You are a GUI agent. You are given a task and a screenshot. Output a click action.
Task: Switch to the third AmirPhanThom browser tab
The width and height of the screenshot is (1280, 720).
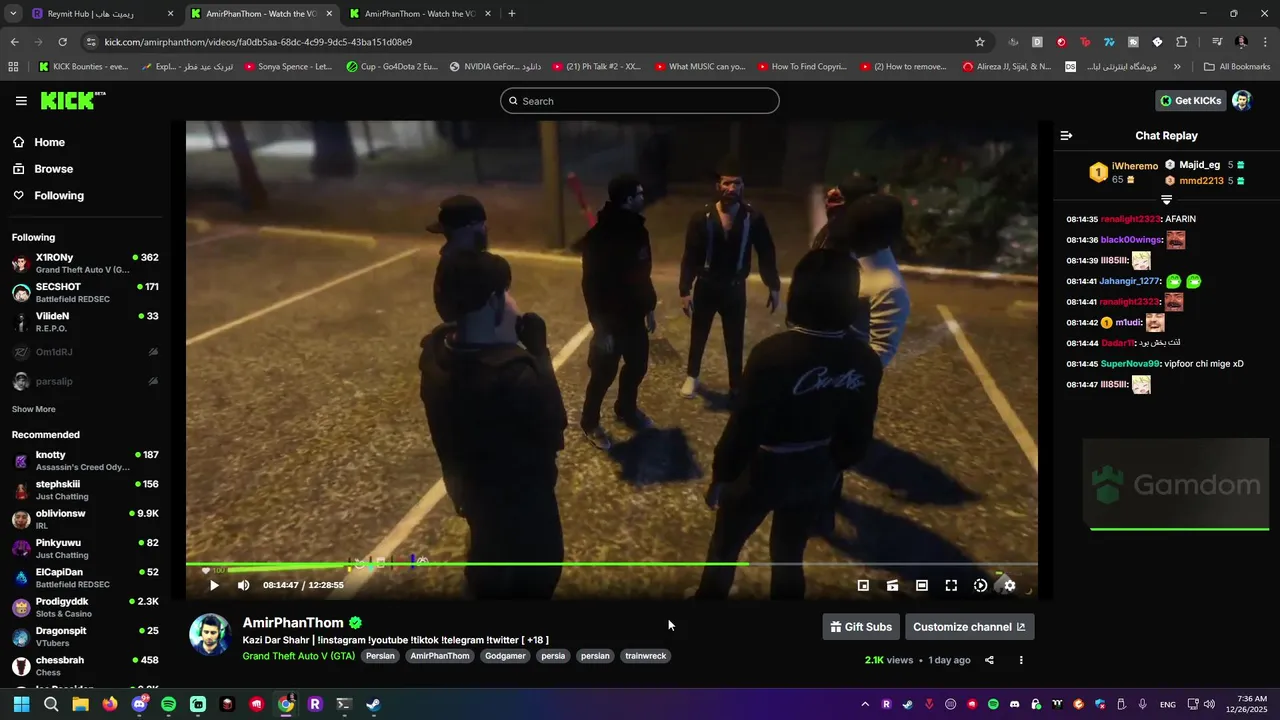[x=420, y=14]
